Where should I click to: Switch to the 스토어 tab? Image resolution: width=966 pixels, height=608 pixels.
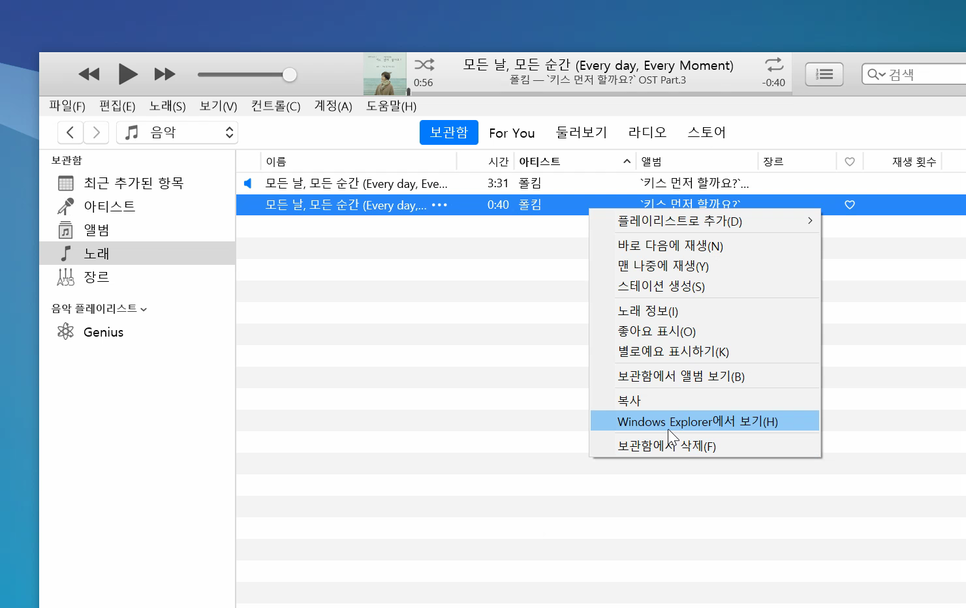point(706,132)
